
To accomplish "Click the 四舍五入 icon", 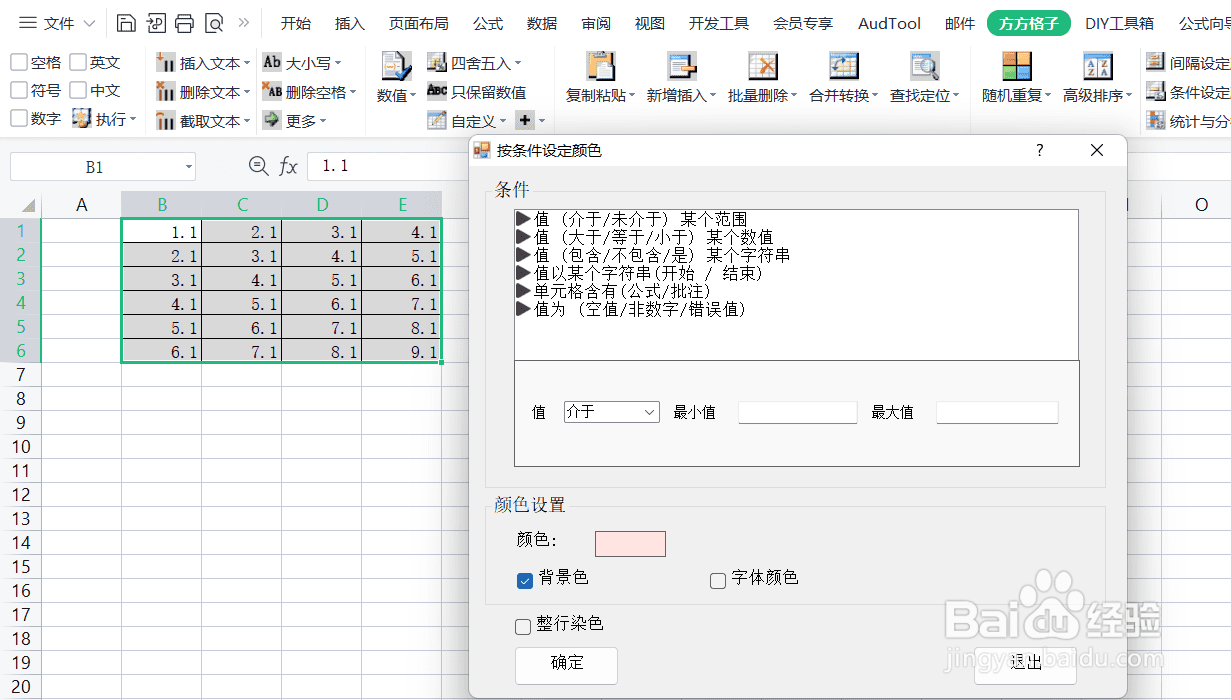I will click(x=437, y=63).
